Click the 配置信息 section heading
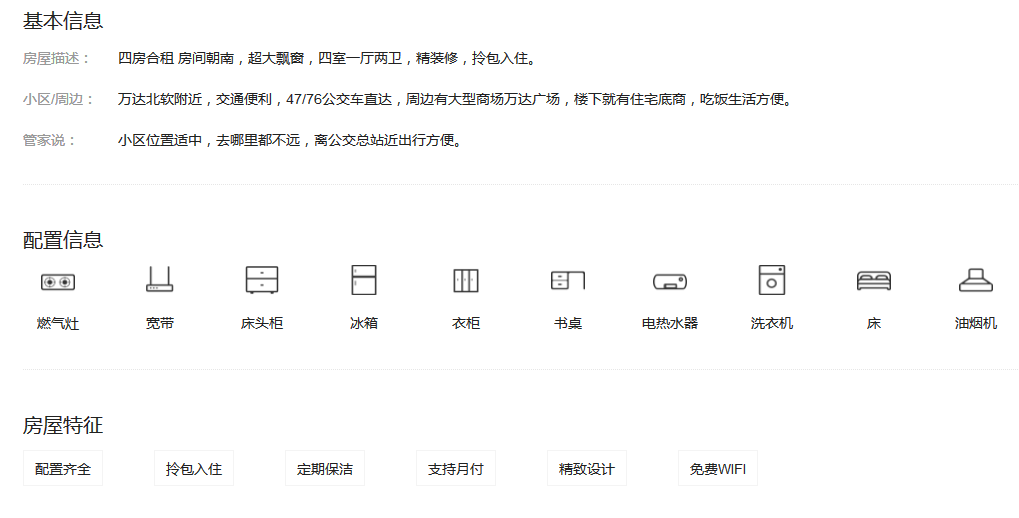1019x518 pixels. pos(63,240)
